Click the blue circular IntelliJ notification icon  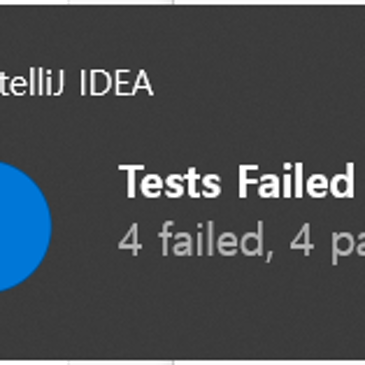pyautogui.click(x=23, y=227)
